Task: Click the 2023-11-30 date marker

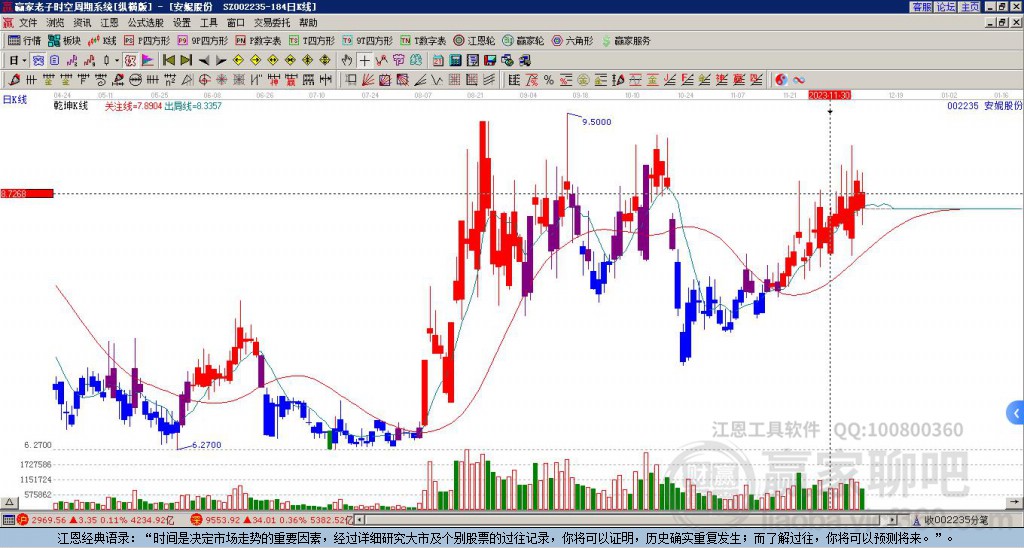Action: click(830, 95)
